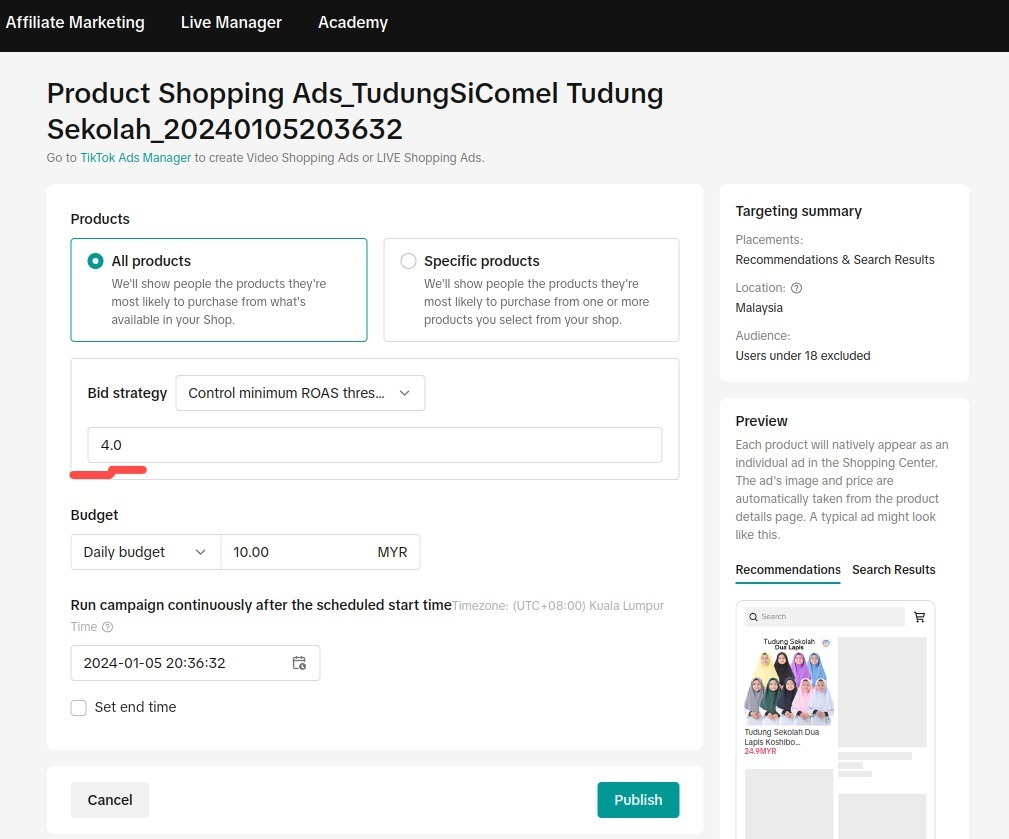Open the Bid strategy dropdown
The width and height of the screenshot is (1009, 839).
click(299, 393)
